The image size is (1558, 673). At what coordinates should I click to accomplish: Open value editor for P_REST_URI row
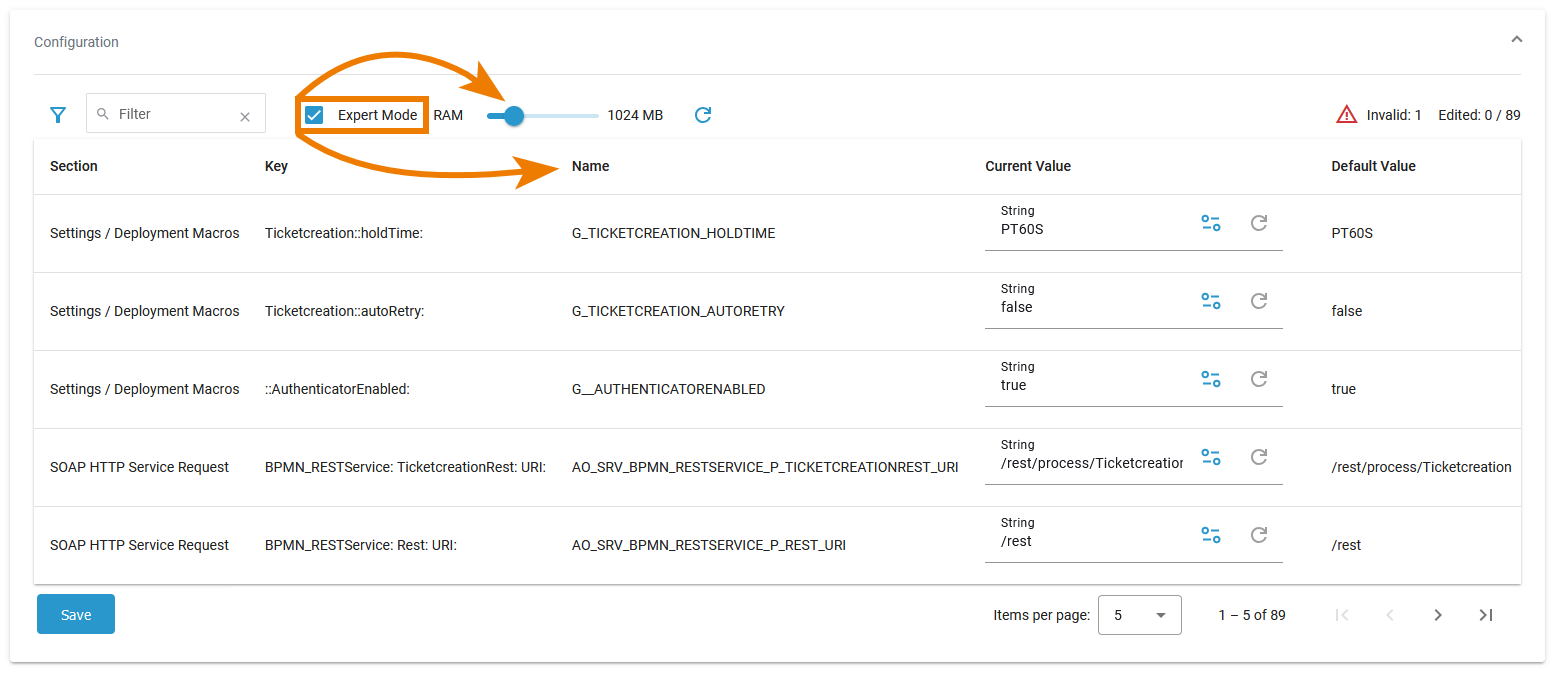pos(1211,535)
